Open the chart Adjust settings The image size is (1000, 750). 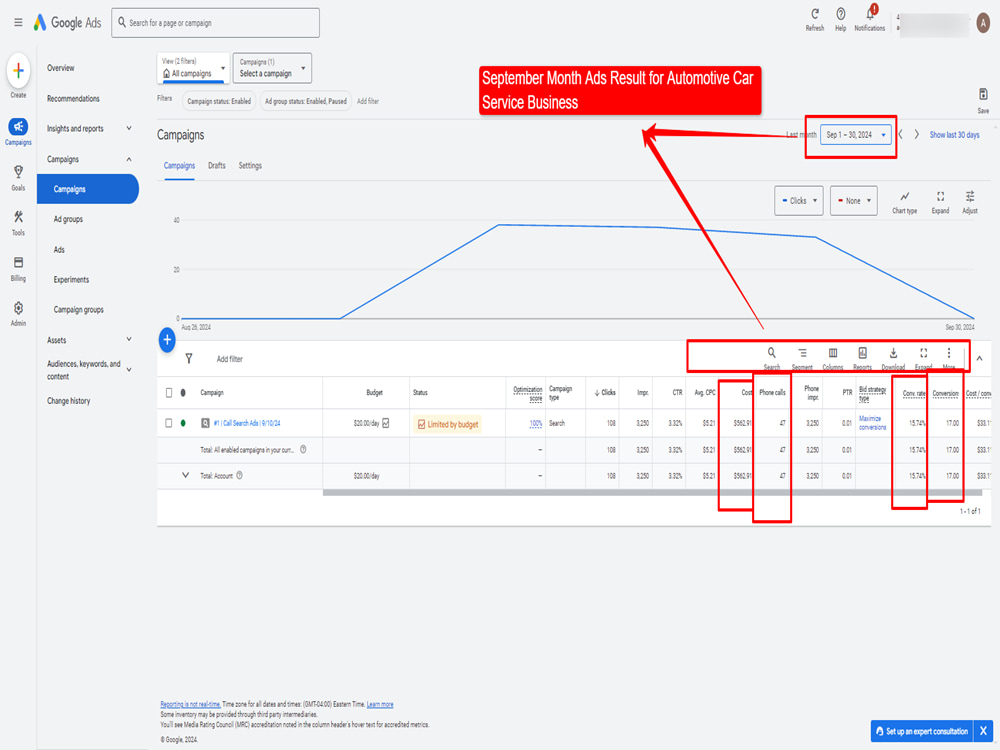969,202
